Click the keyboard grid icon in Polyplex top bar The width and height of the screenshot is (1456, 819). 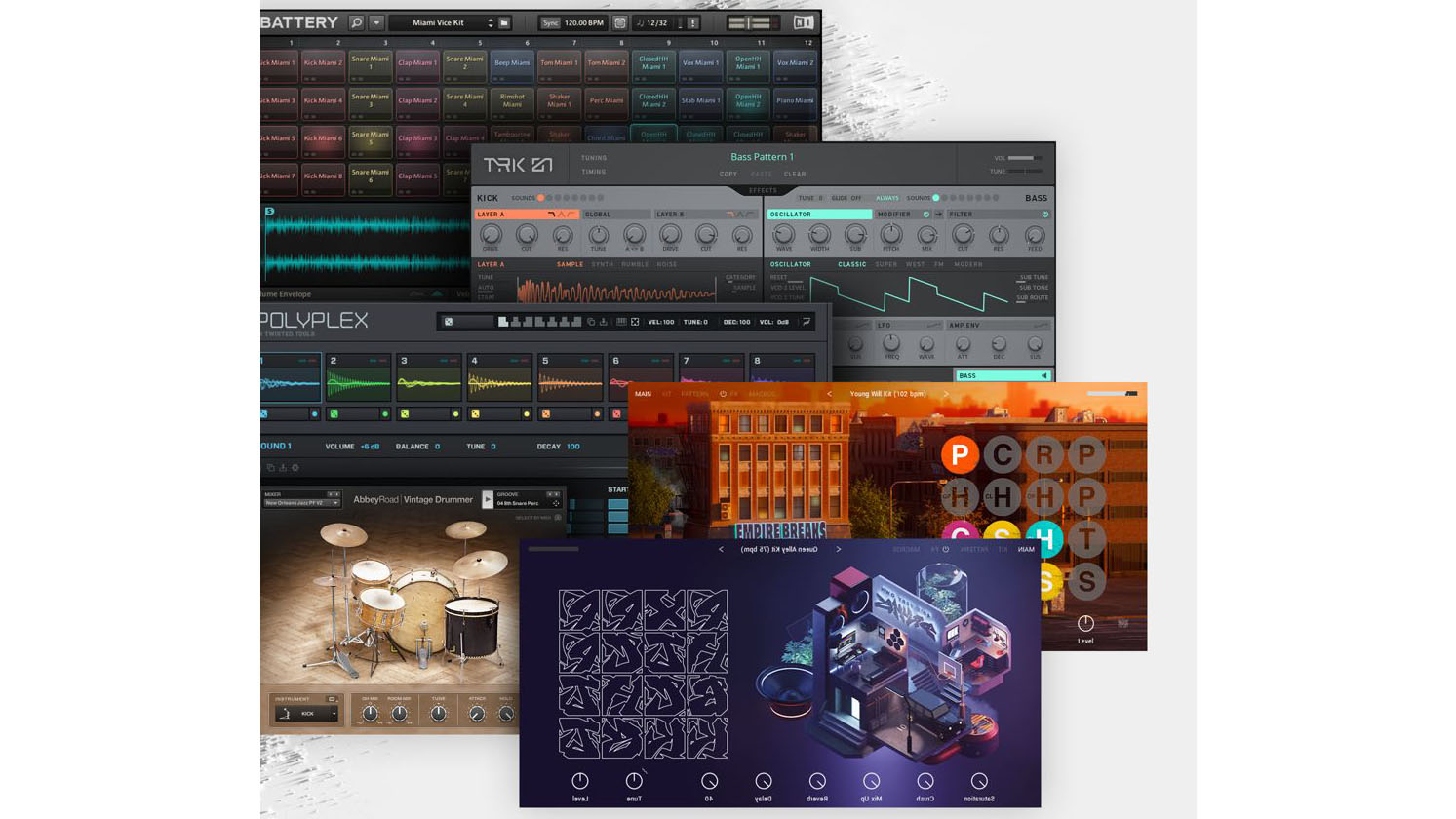coord(621,322)
